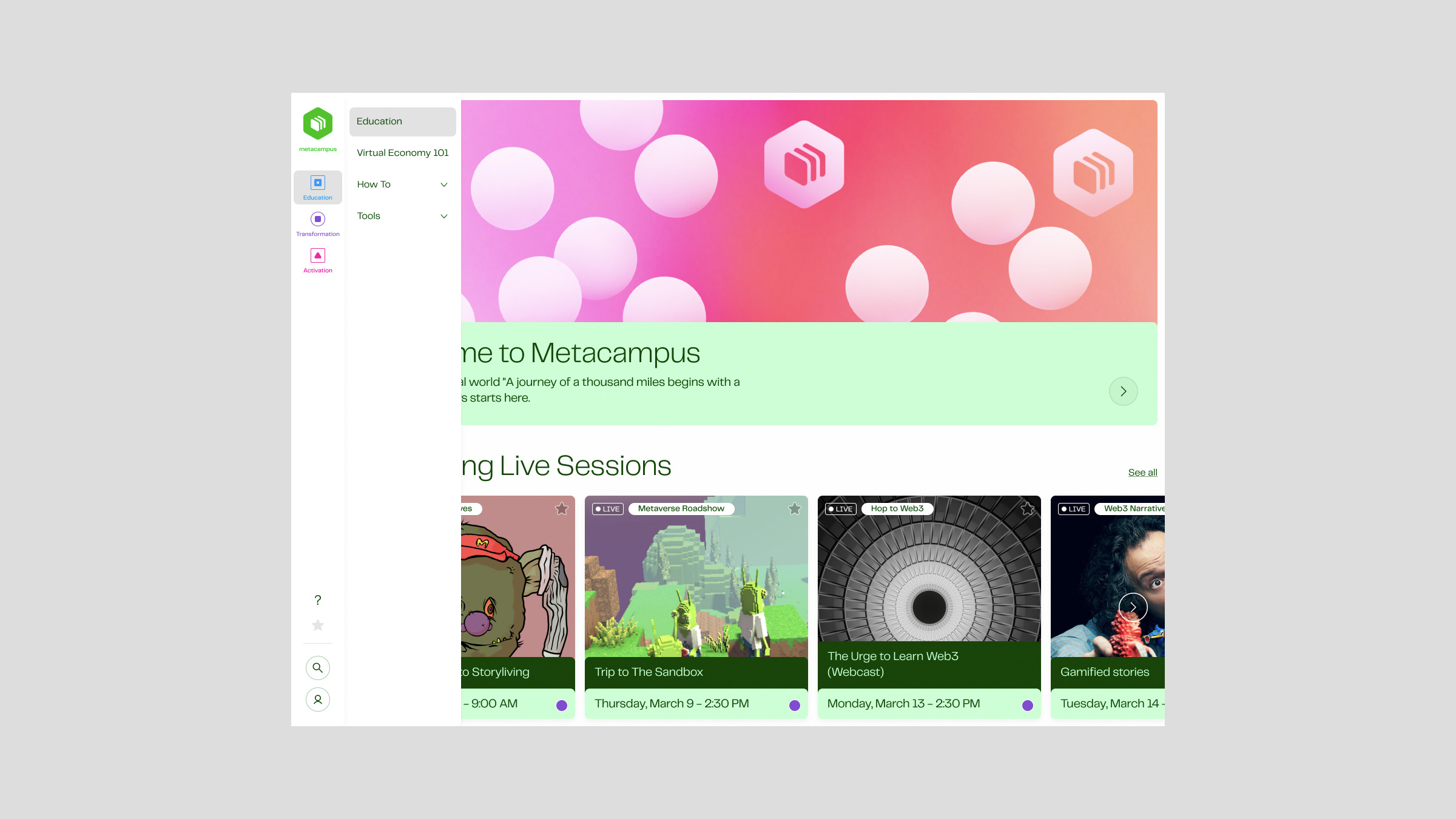Viewport: 1456px width, 819px height.
Task: Click LIVE badge on Urge to Learn Web3
Action: point(841,509)
